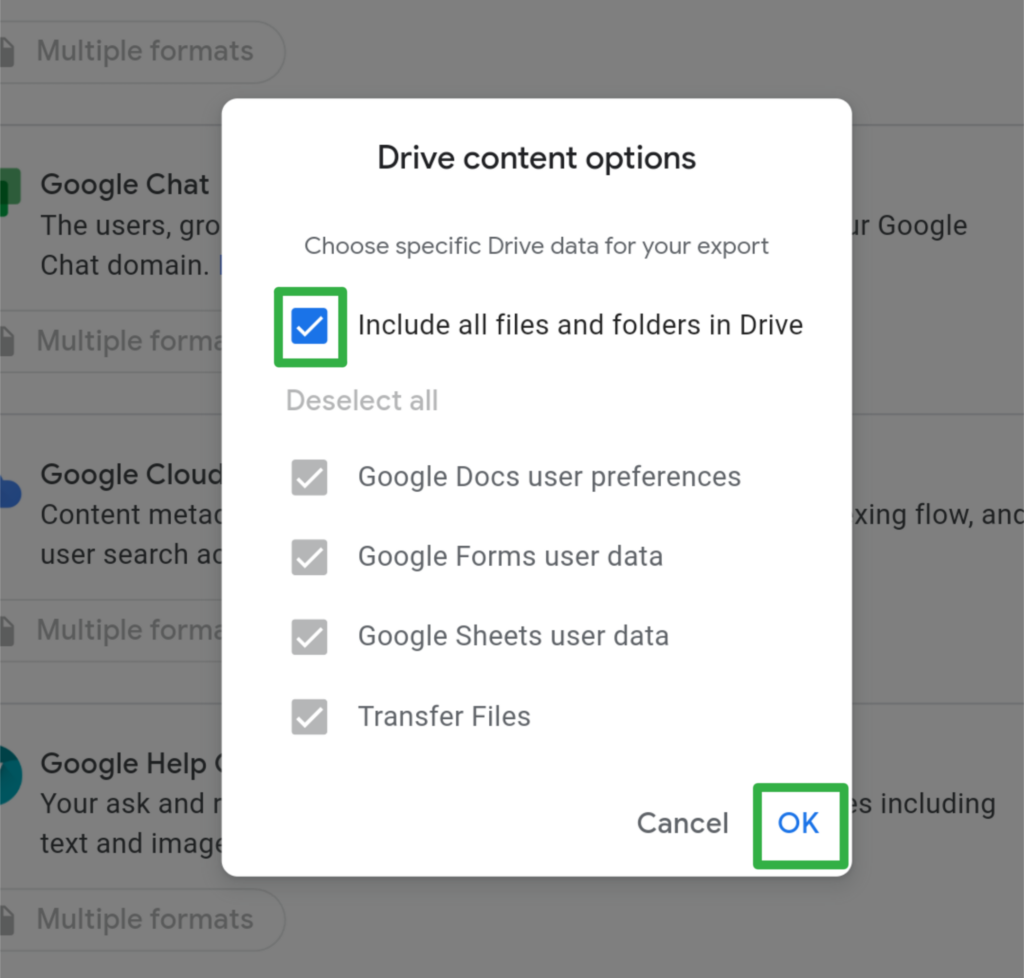Enable the Google Docs user preferences checkbox
Image resolution: width=1024 pixels, height=978 pixels.
(309, 477)
